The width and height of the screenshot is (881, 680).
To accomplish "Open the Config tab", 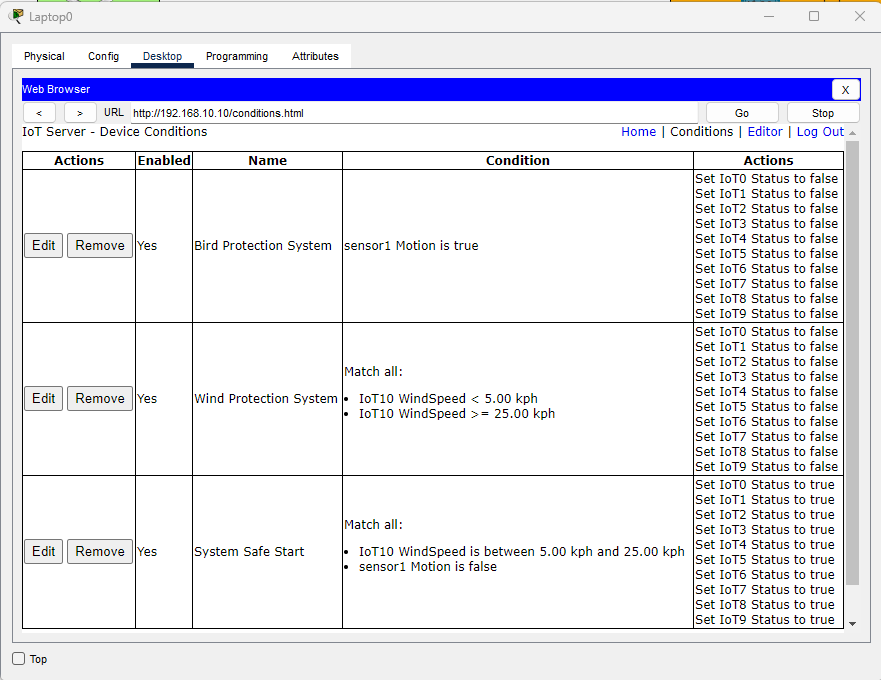I will 103,57.
